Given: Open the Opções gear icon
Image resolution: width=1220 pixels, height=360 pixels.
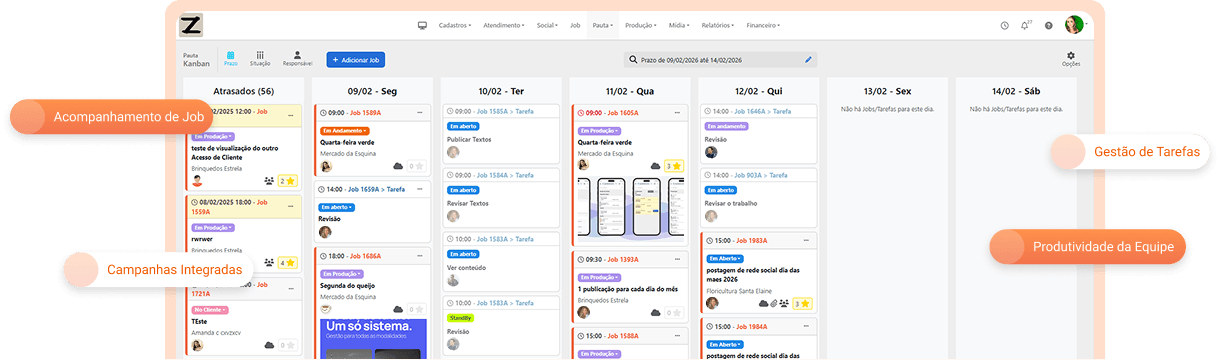Looking at the screenshot, I should coord(1071,59).
